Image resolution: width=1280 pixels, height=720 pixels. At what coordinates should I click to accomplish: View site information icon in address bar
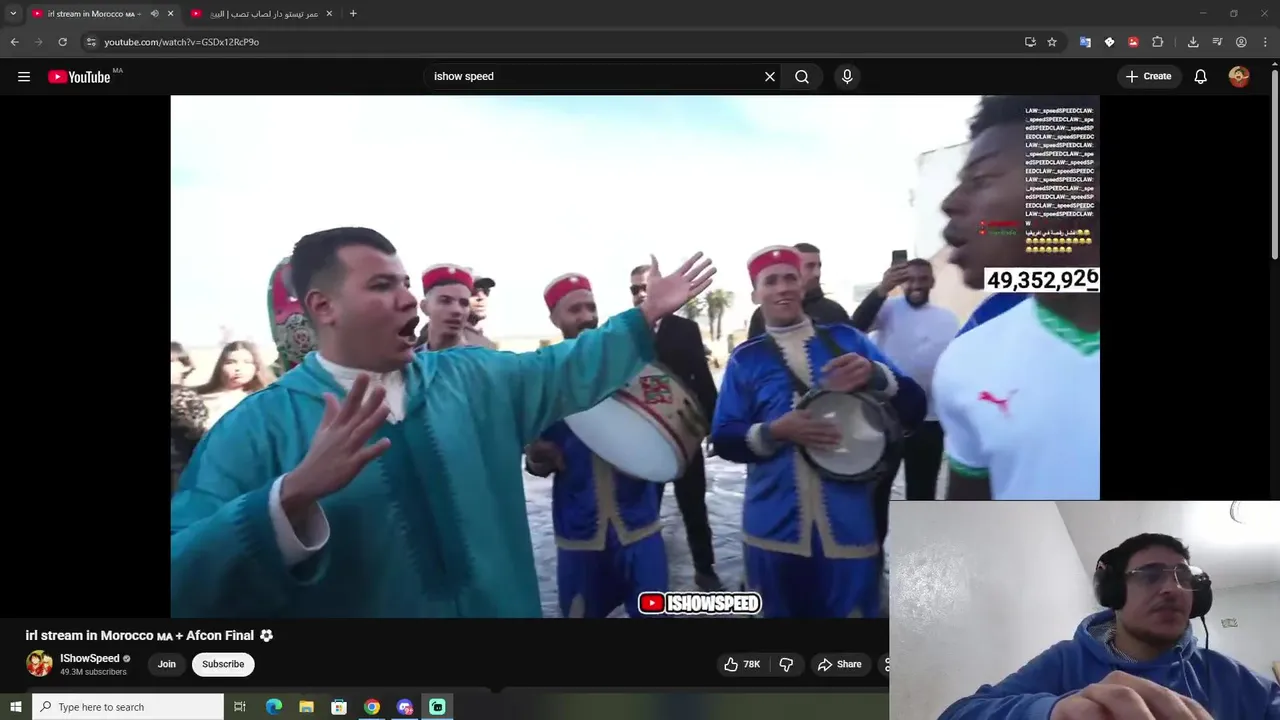tap(91, 42)
